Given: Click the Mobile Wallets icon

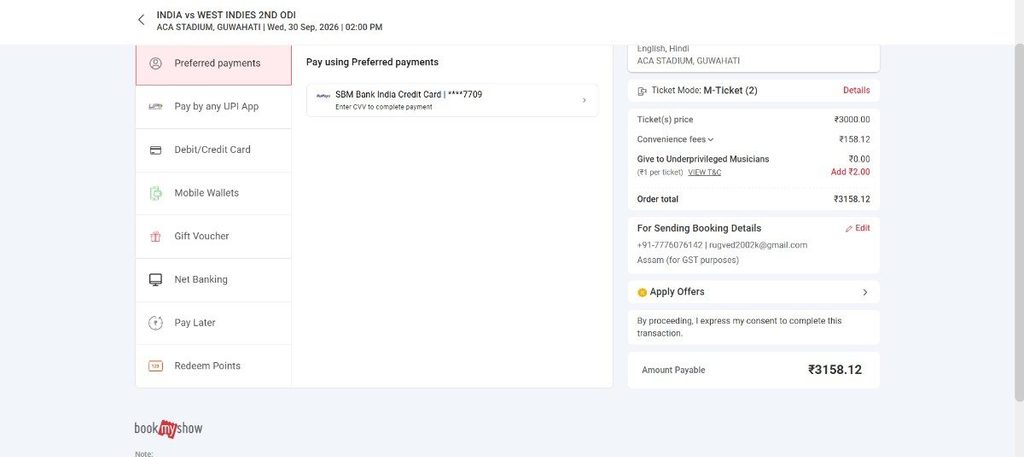Looking at the screenshot, I should (155, 193).
